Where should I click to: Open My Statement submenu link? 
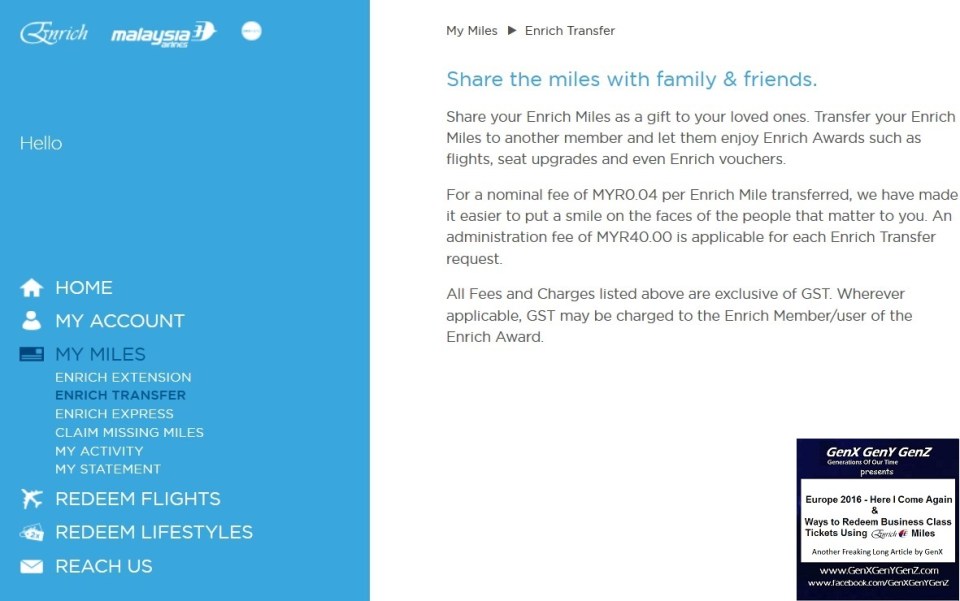click(x=108, y=469)
